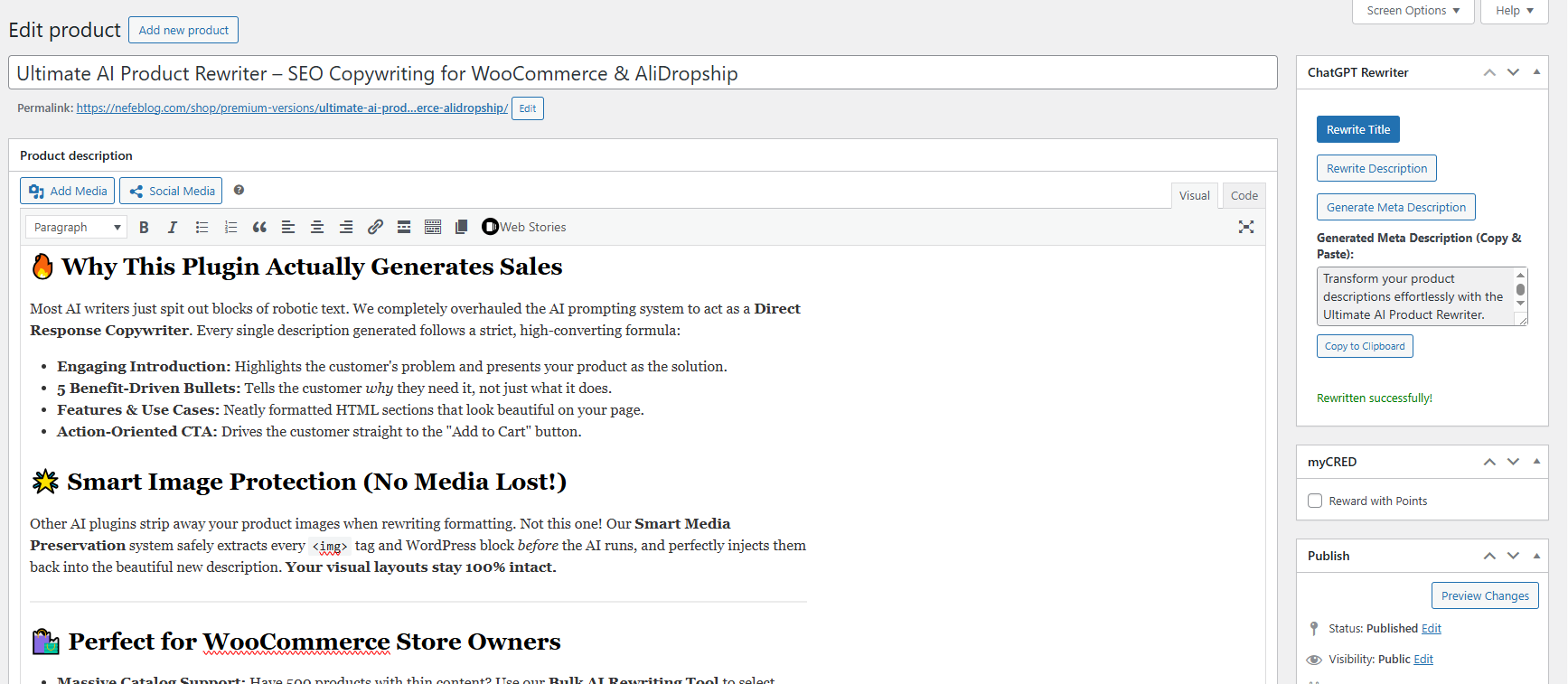Click the Rewrite Title button
This screenshot has width=1568, height=684.
click(1358, 129)
